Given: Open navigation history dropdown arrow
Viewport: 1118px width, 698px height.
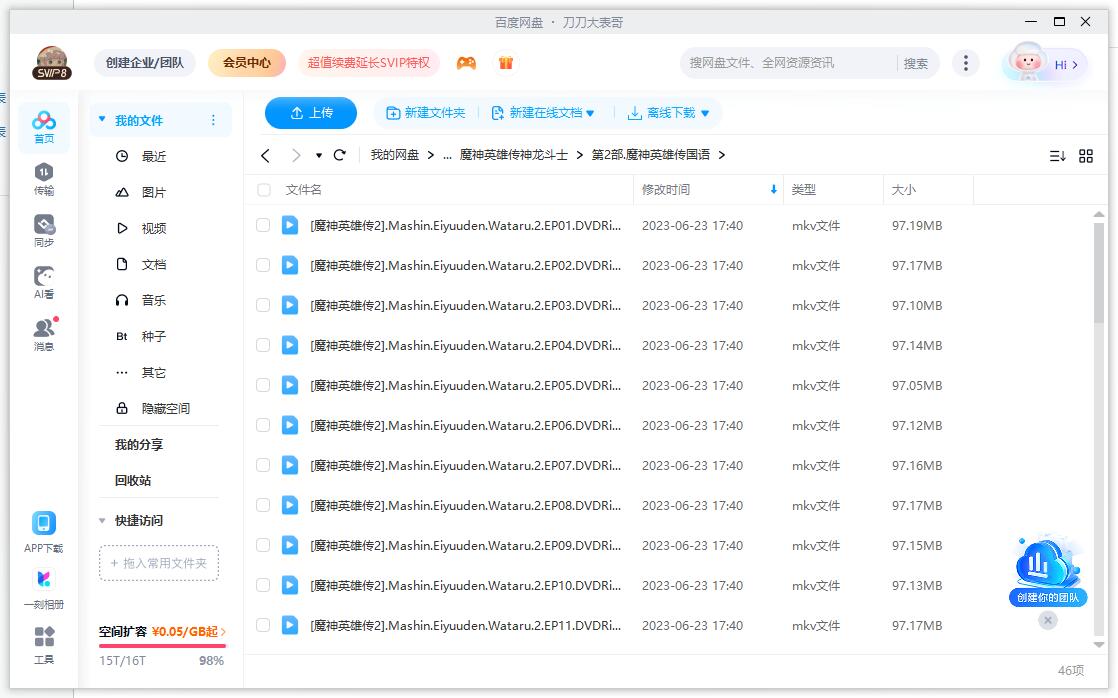Looking at the screenshot, I should 319,155.
